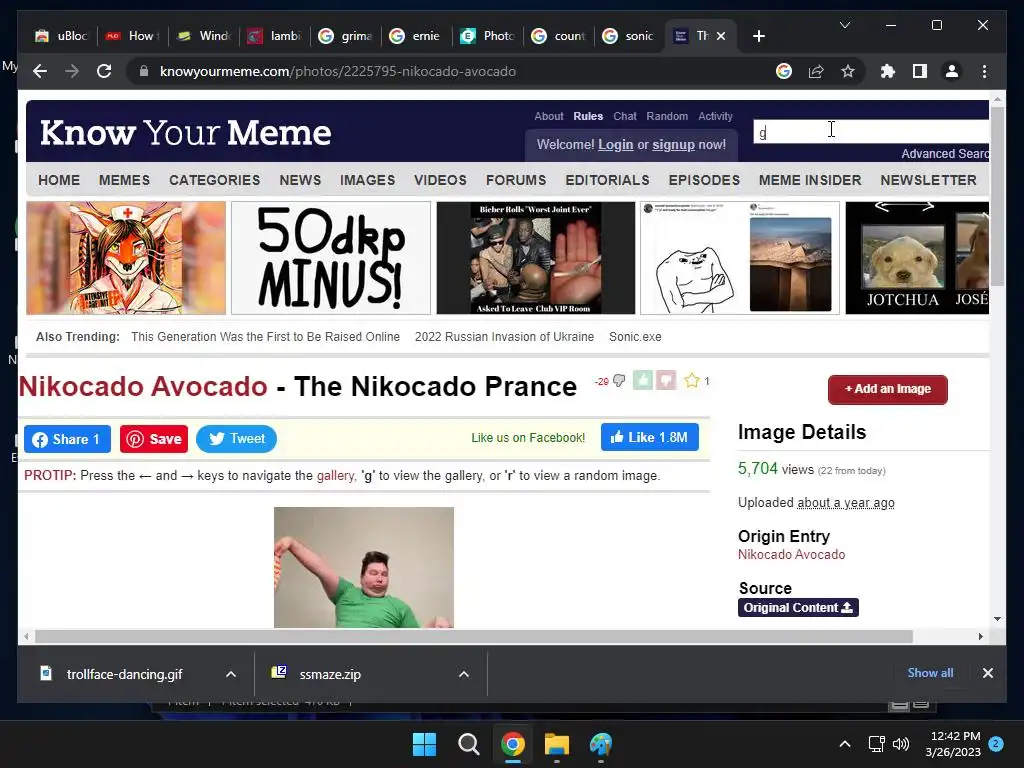
Task: Open the EDITORIALS menu item
Action: (607, 180)
